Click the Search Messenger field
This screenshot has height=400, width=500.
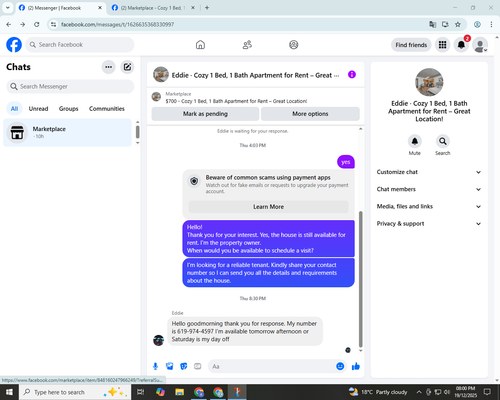(70, 87)
